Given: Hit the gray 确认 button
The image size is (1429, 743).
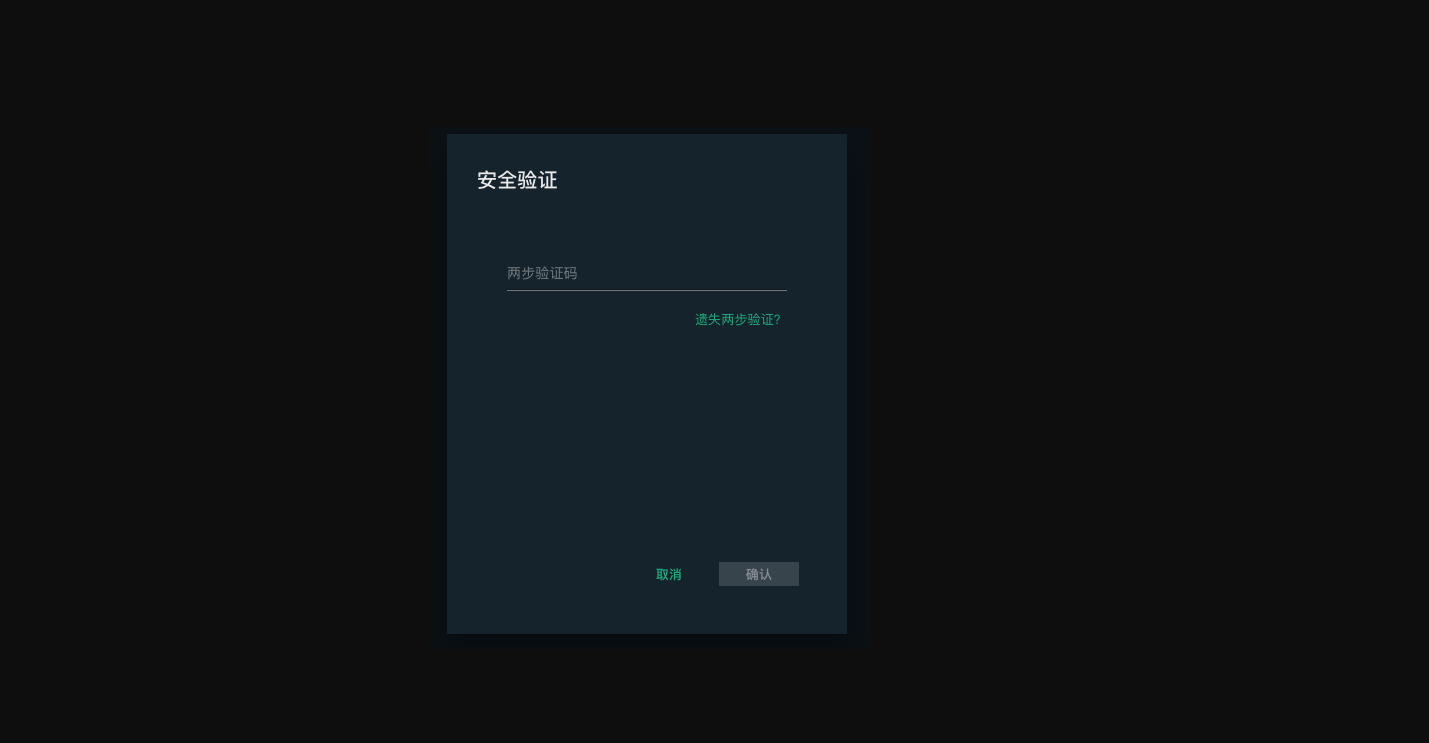Looking at the screenshot, I should click(x=759, y=574).
